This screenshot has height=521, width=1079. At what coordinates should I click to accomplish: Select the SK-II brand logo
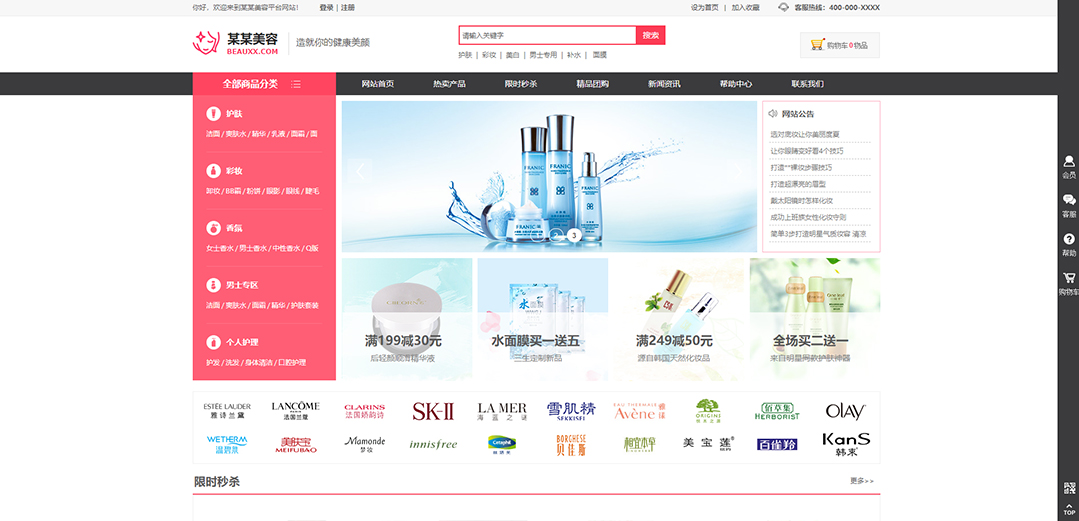tap(433, 411)
